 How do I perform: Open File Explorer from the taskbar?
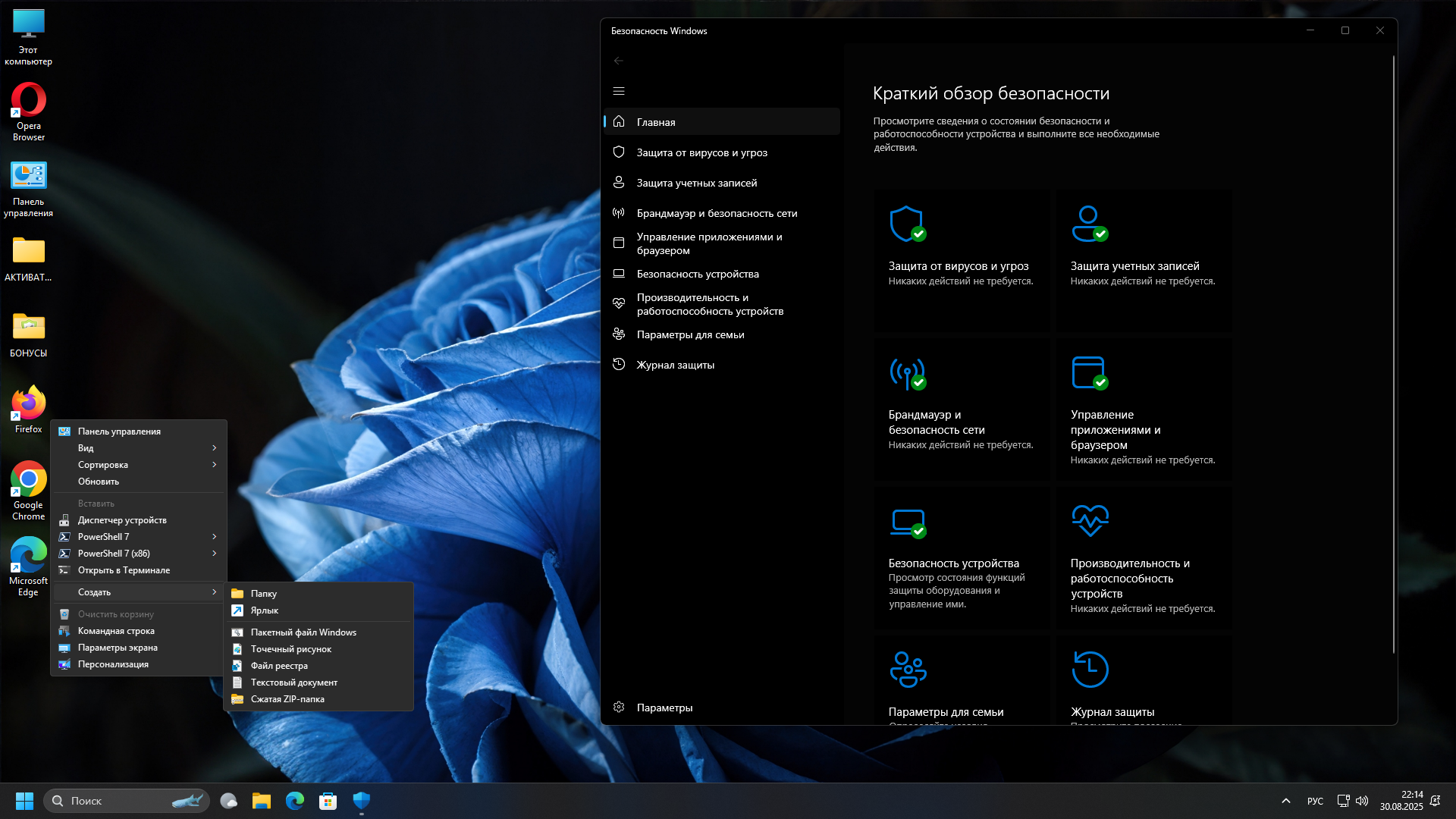[262, 801]
